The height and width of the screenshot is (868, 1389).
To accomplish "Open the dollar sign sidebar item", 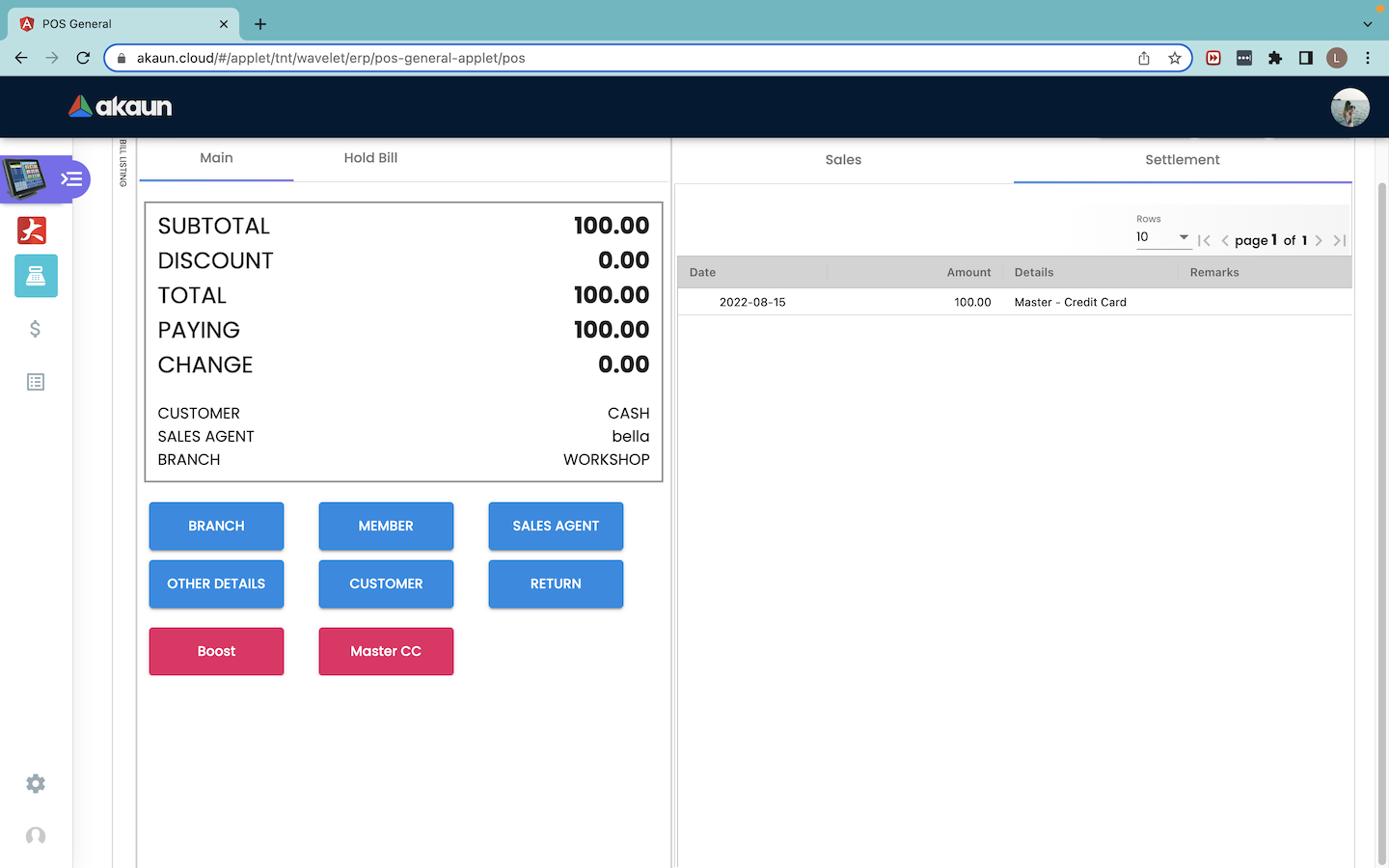I will point(36,329).
